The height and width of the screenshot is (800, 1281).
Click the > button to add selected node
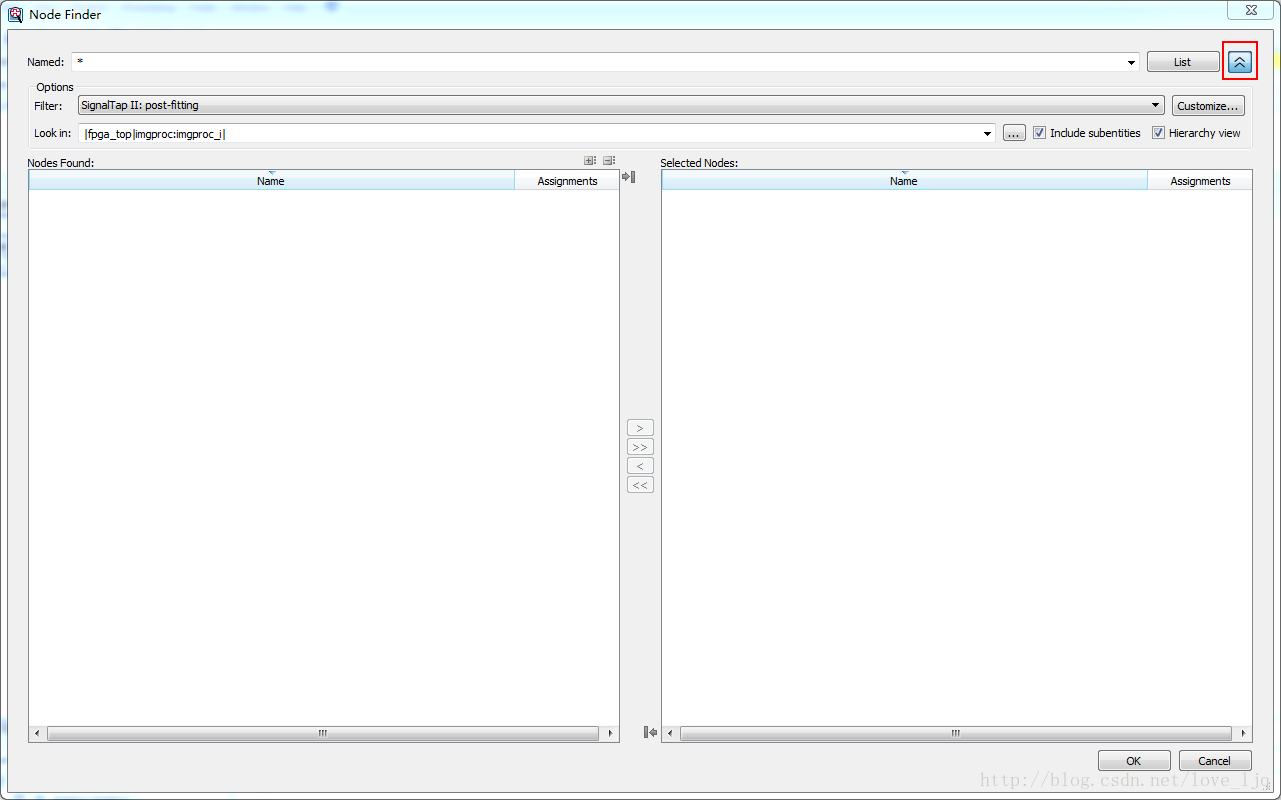pos(640,428)
